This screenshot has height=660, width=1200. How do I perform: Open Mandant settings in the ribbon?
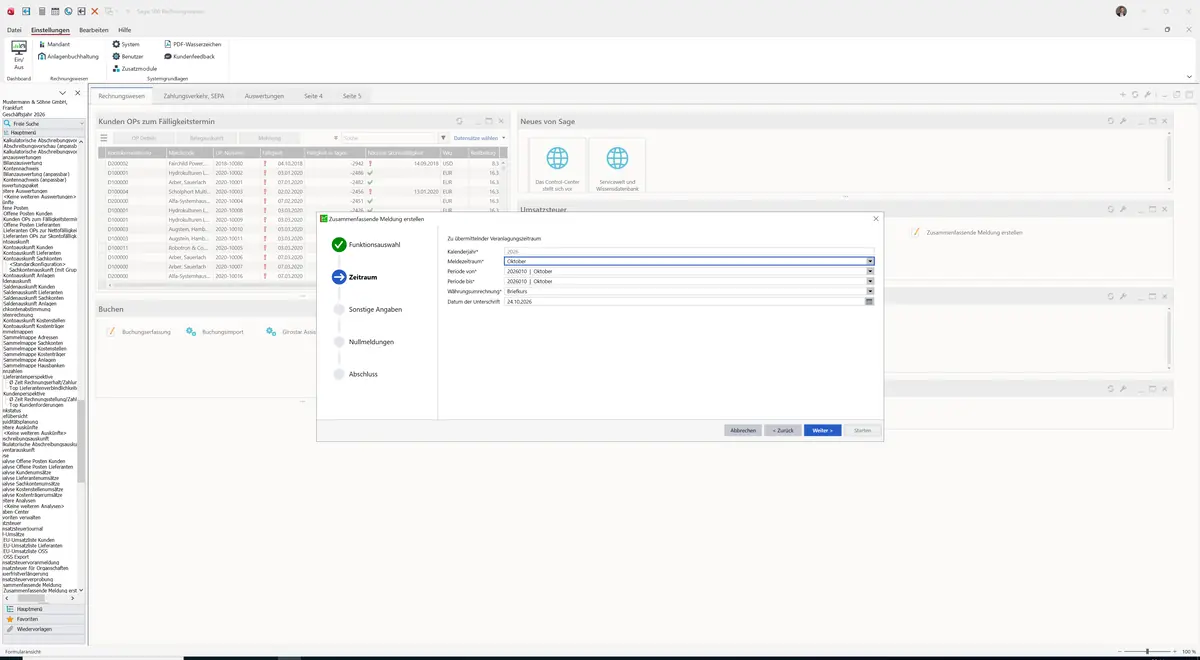53,44
